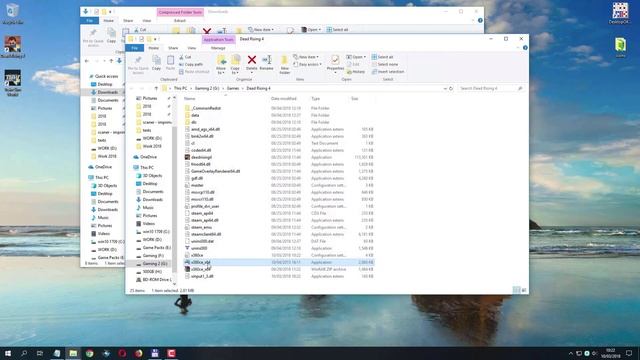Open Task View from the taskbar
The height and width of the screenshot is (360, 640).
[x=40, y=353]
